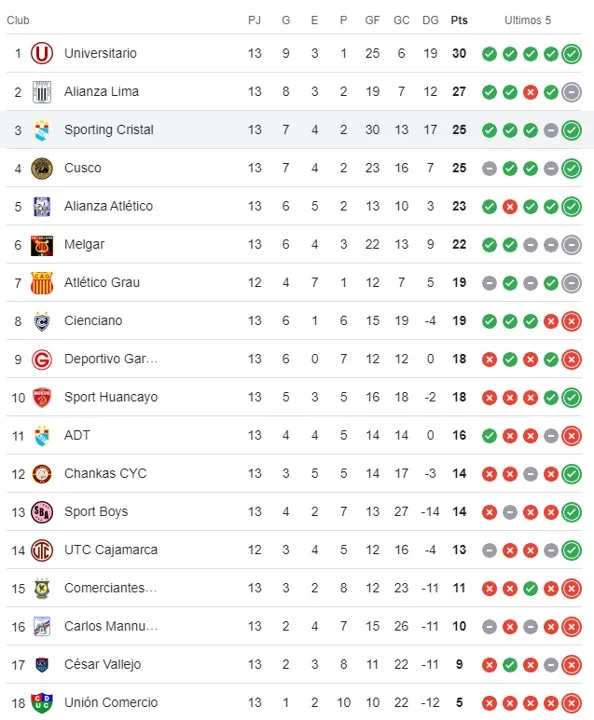Click the Unión Comercio shield icon
Viewport: 594px width, 720px height.
(42, 703)
